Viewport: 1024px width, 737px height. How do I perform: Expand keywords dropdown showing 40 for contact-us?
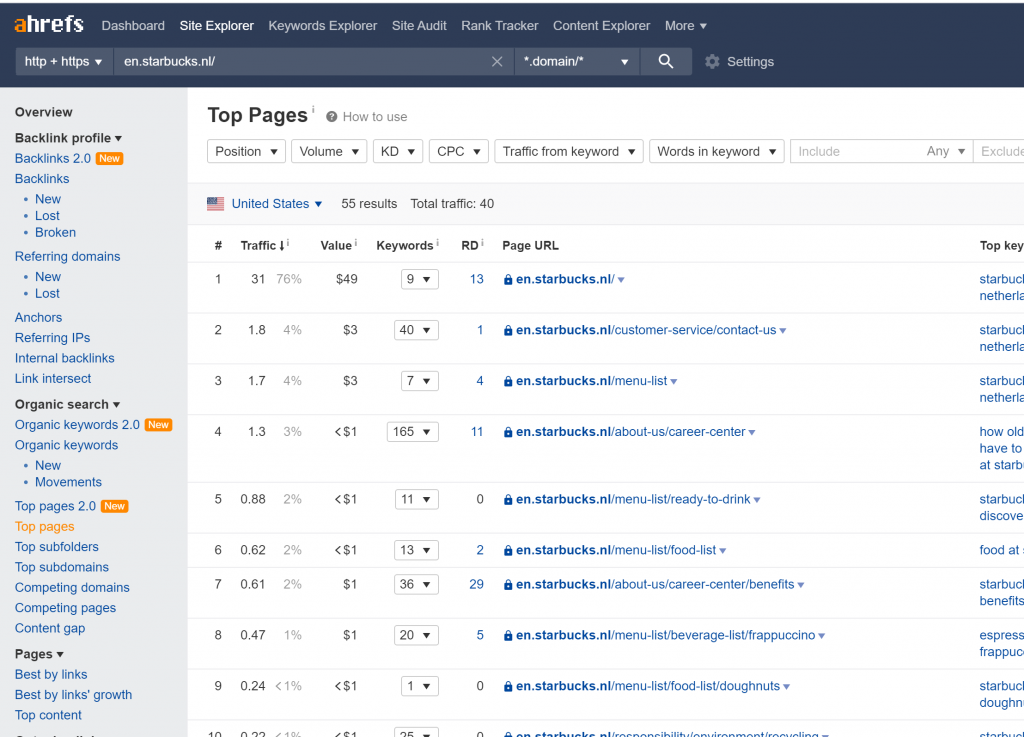416,330
